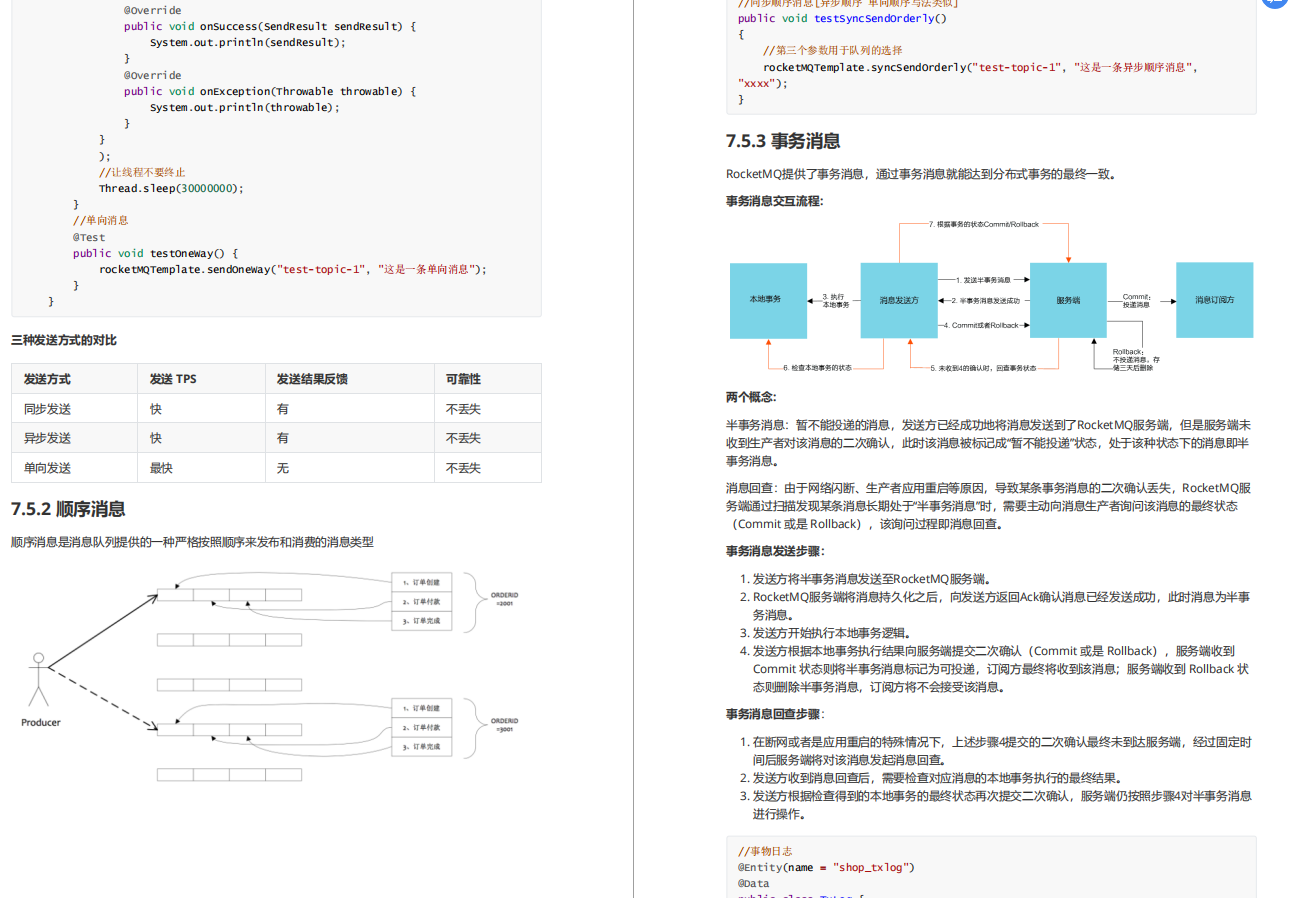Click the sentence starting '顺序消息是消息队列提供的'
This screenshot has height=898, width=1289.
pos(192,542)
